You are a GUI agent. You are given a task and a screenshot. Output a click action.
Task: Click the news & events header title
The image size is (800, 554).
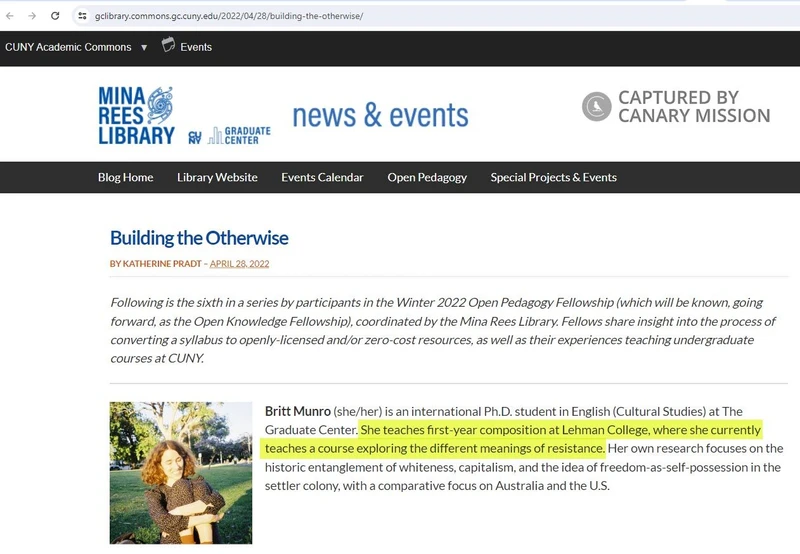[x=380, y=115]
